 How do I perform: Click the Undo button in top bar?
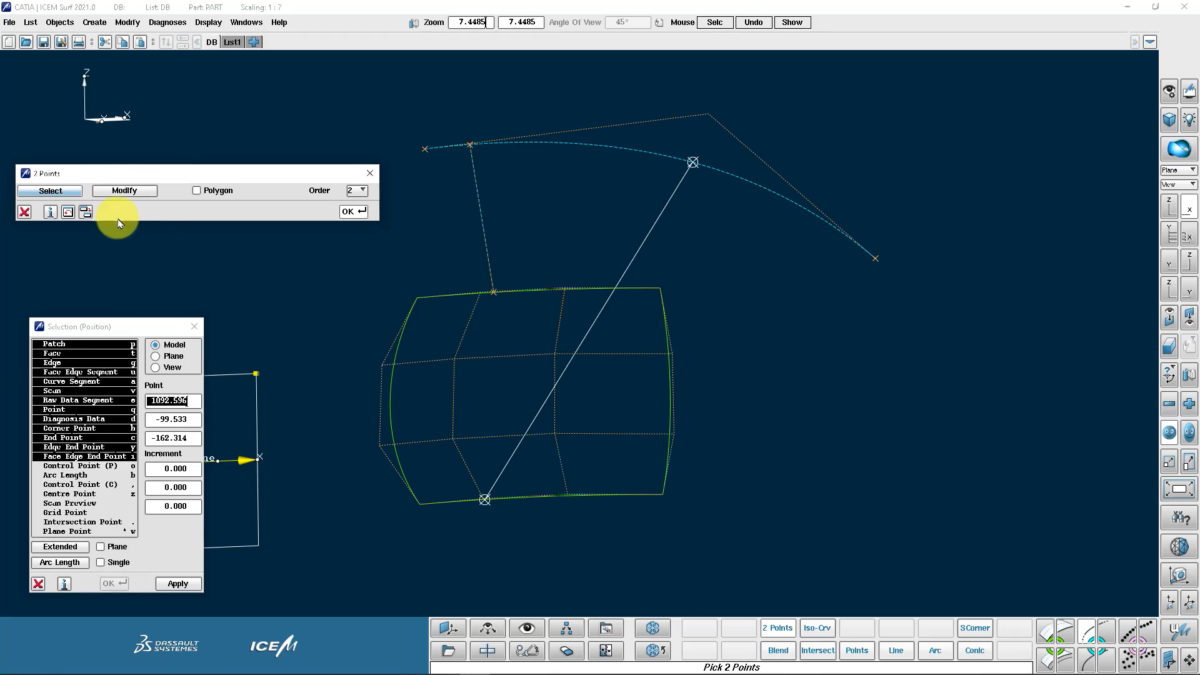coord(753,22)
